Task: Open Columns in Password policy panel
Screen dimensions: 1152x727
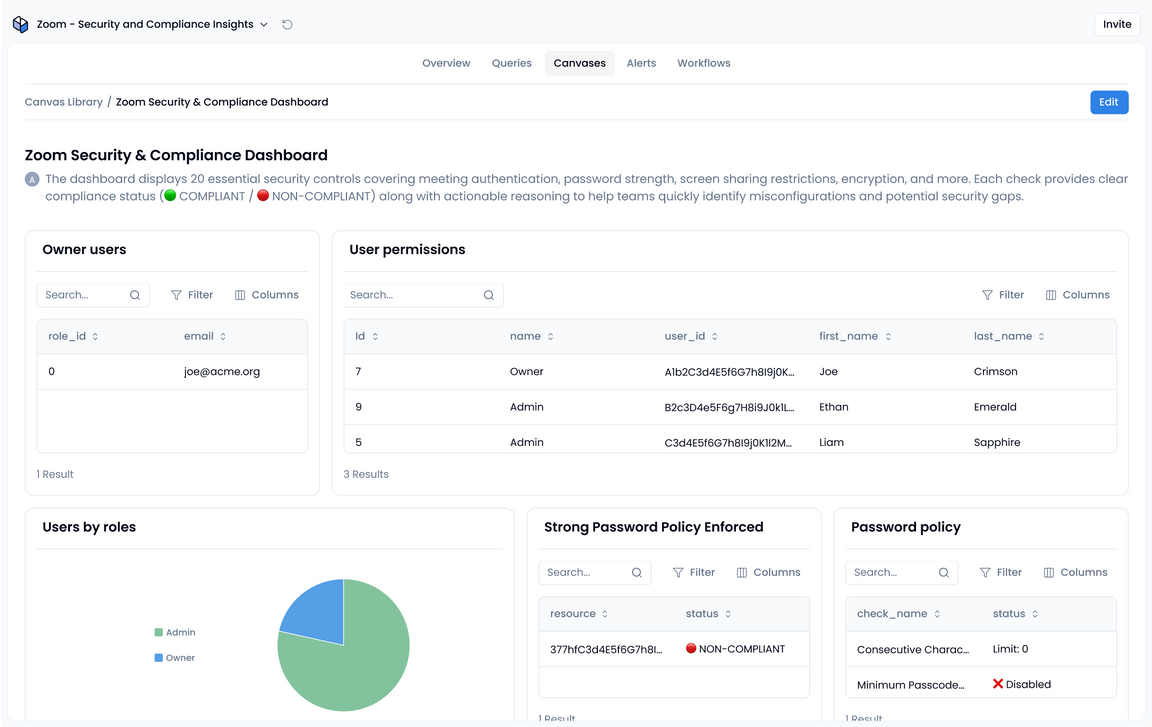Action: 1076,573
